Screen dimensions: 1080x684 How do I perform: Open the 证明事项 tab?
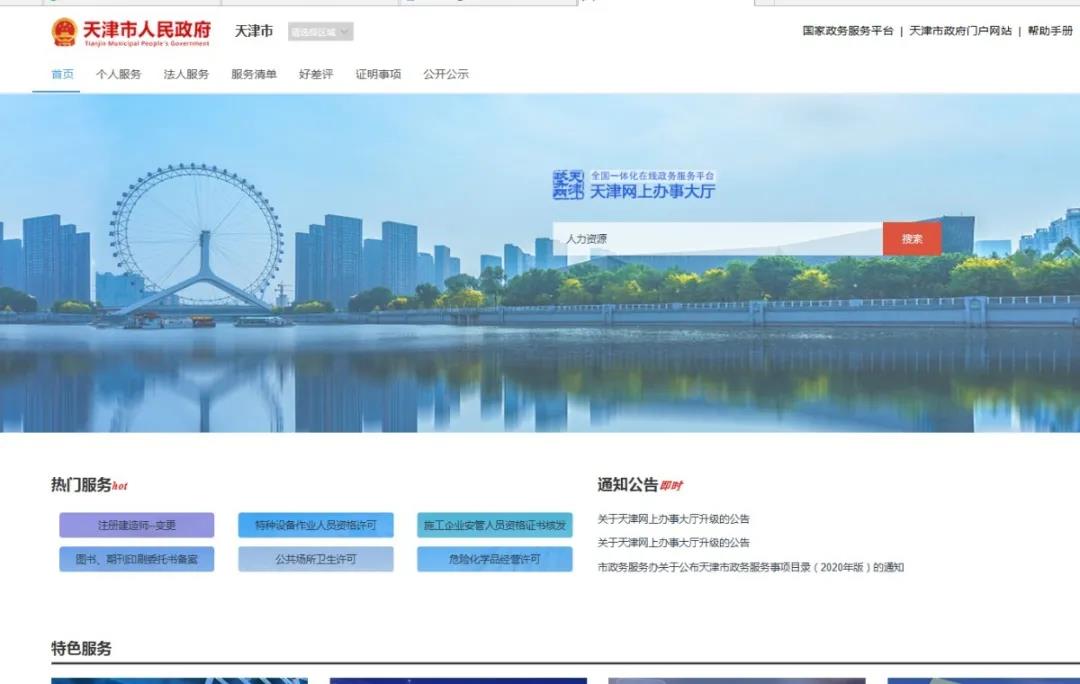coord(378,74)
